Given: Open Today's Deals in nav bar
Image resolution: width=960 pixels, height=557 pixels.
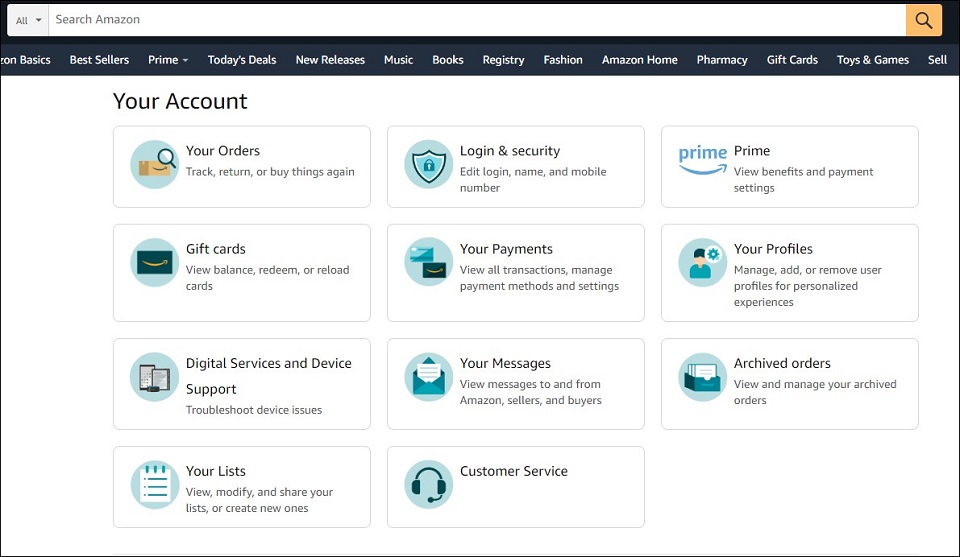Looking at the screenshot, I should pyautogui.click(x=242, y=60).
